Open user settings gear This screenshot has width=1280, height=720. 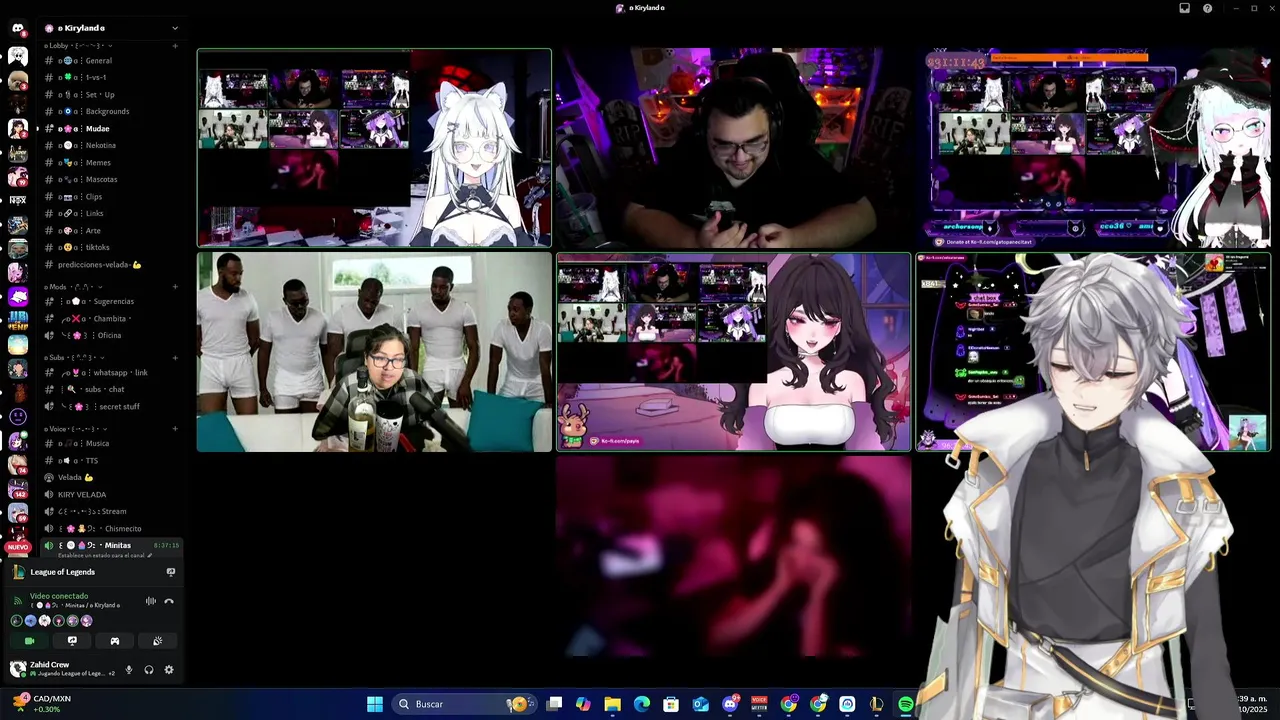169,670
